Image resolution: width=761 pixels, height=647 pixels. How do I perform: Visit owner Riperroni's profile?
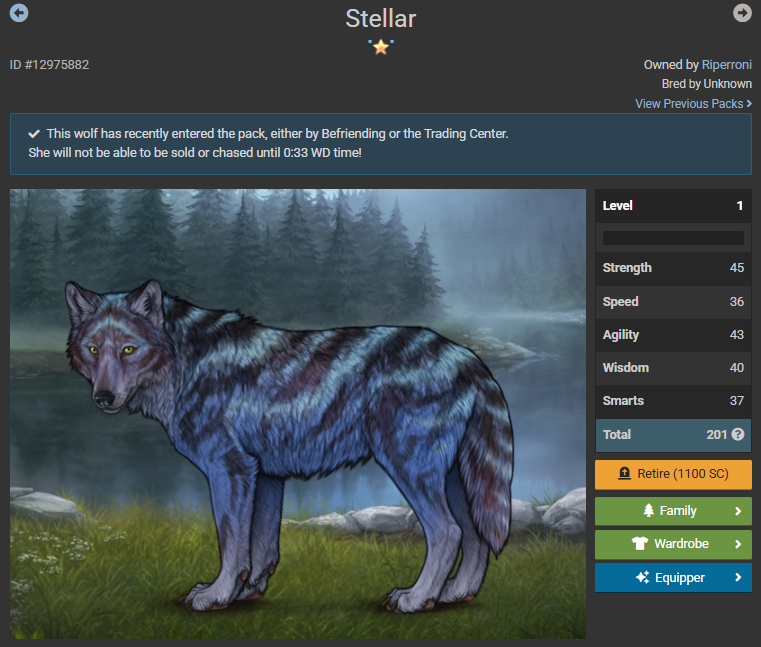click(727, 65)
